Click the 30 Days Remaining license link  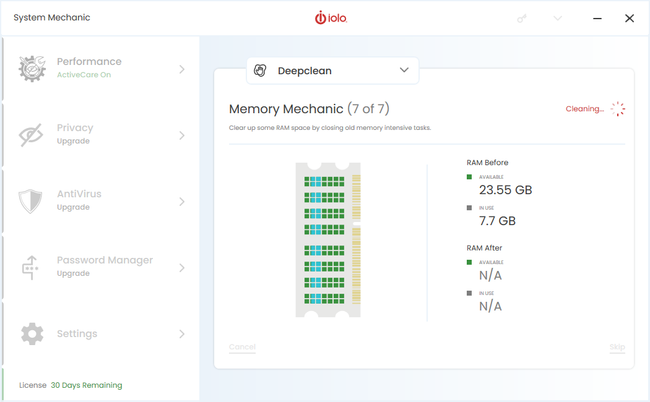point(86,385)
